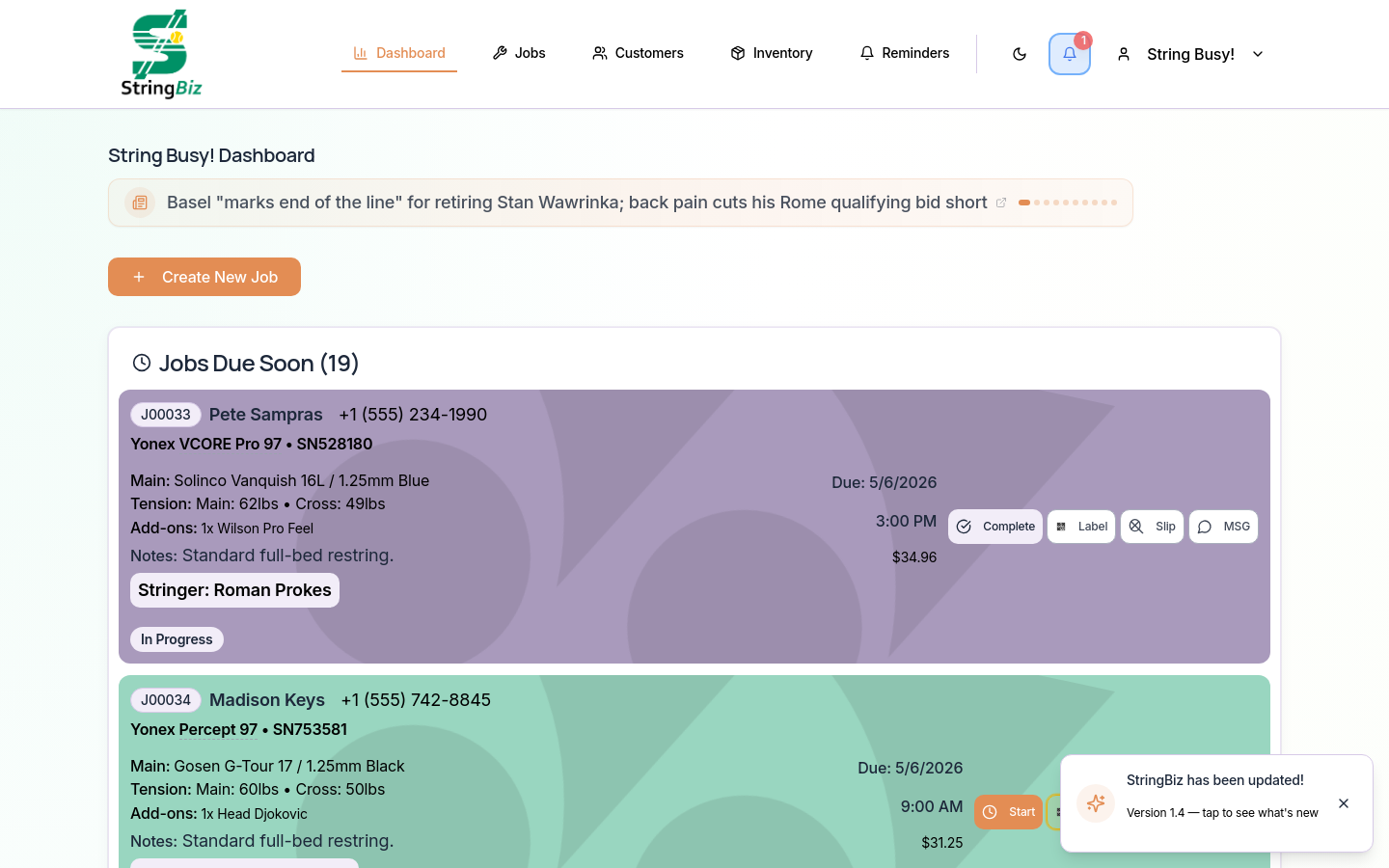Click the newspaper icon in the news ticker

140,203
